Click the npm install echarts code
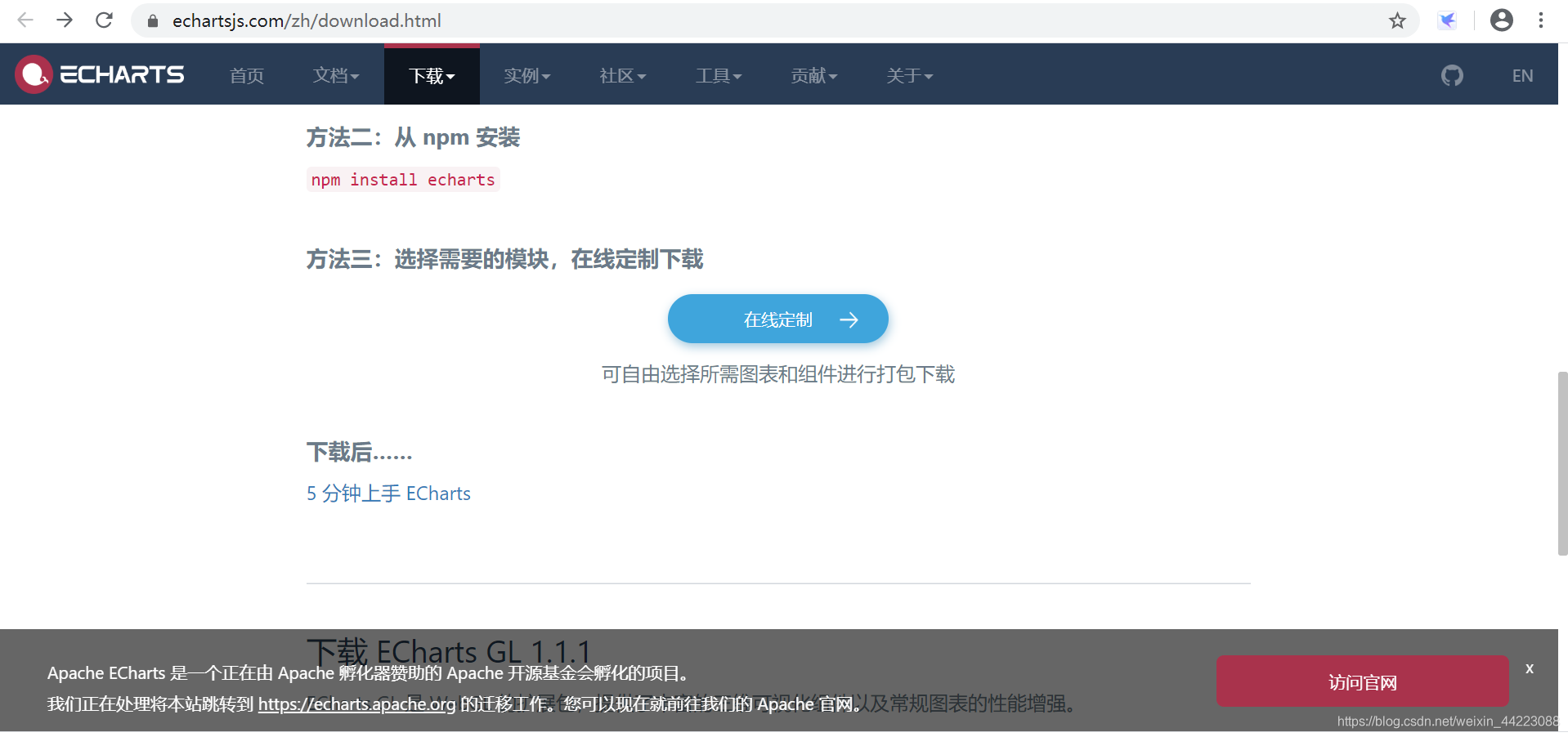 pos(403,180)
